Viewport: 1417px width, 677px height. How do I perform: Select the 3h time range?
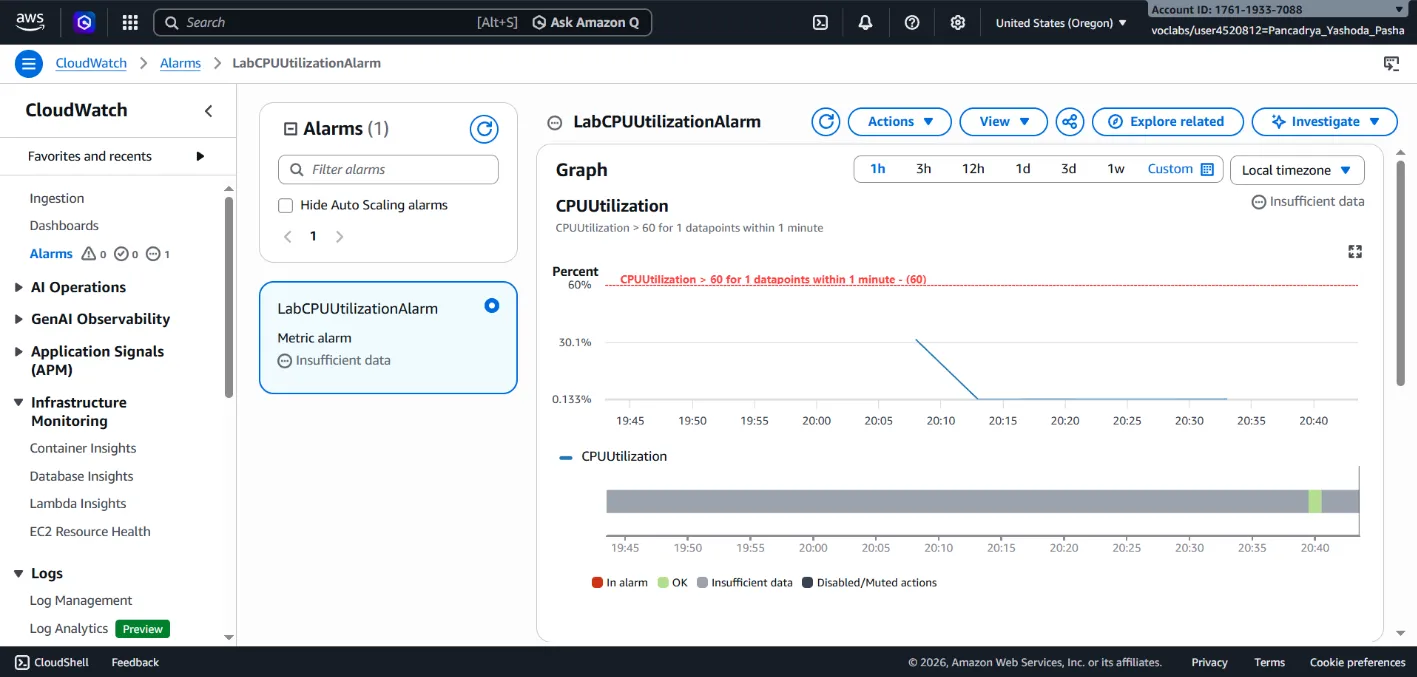(924, 169)
